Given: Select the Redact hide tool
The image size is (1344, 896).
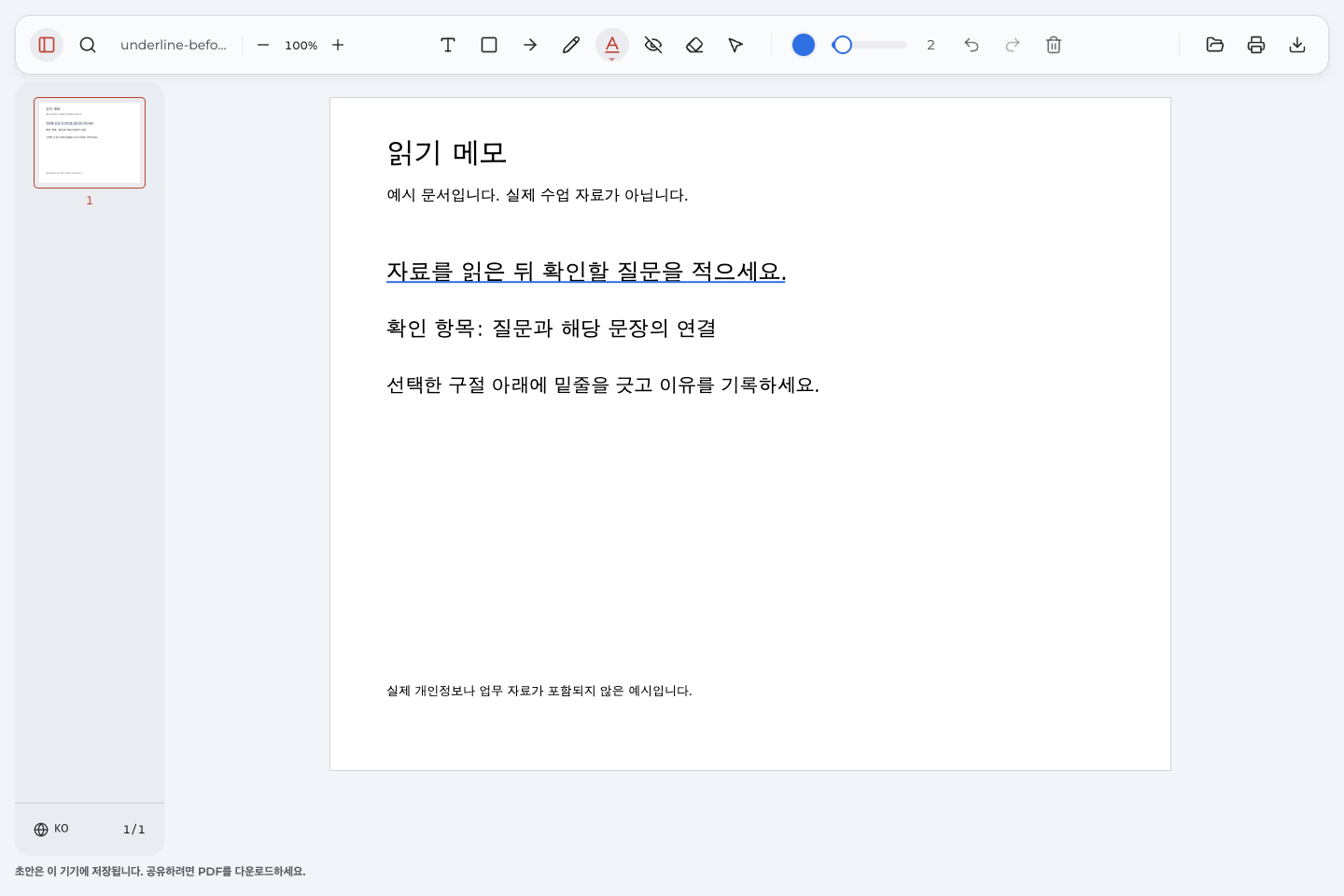Looking at the screenshot, I should (x=653, y=45).
